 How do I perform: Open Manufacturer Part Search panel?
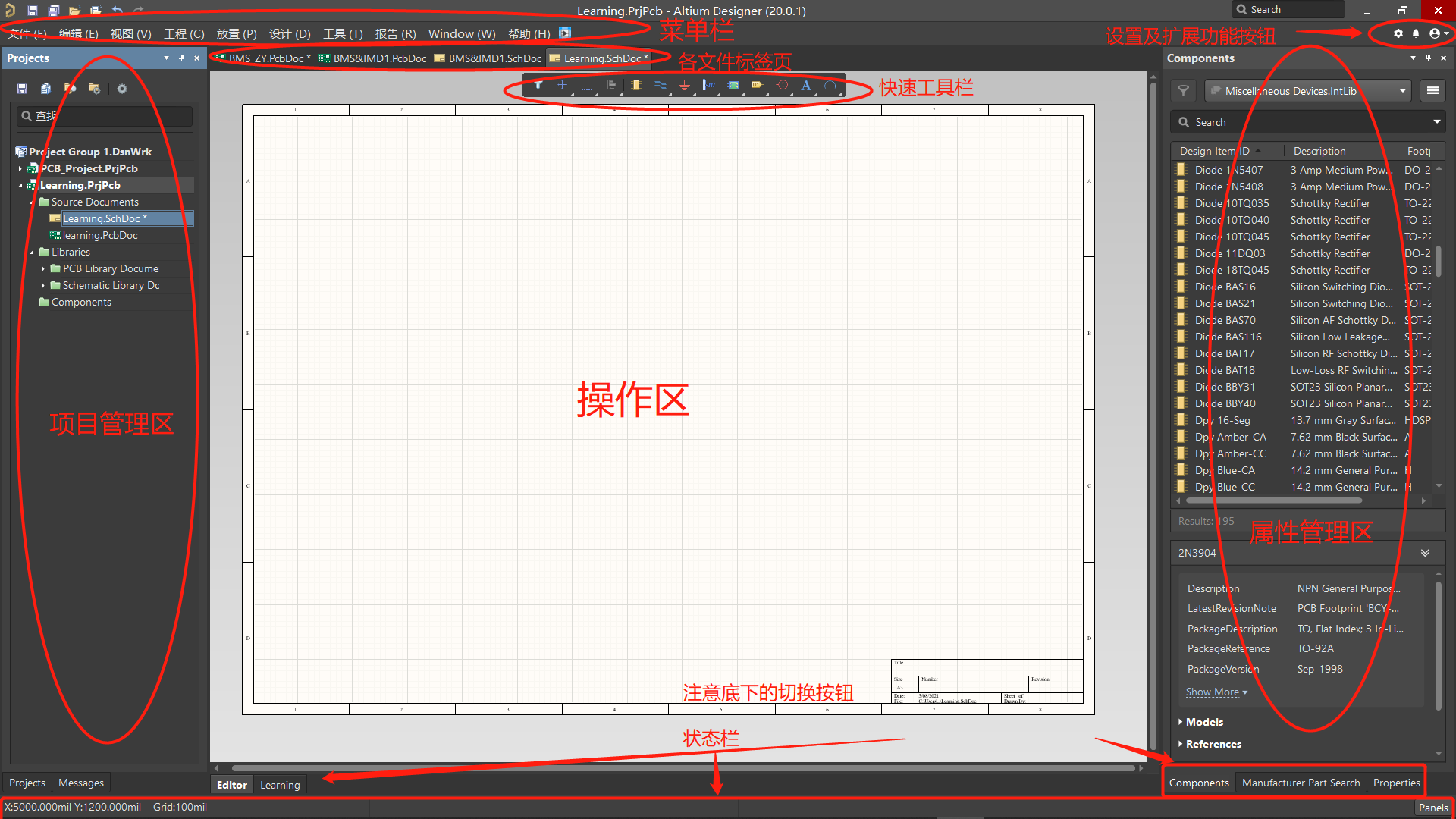click(1301, 782)
